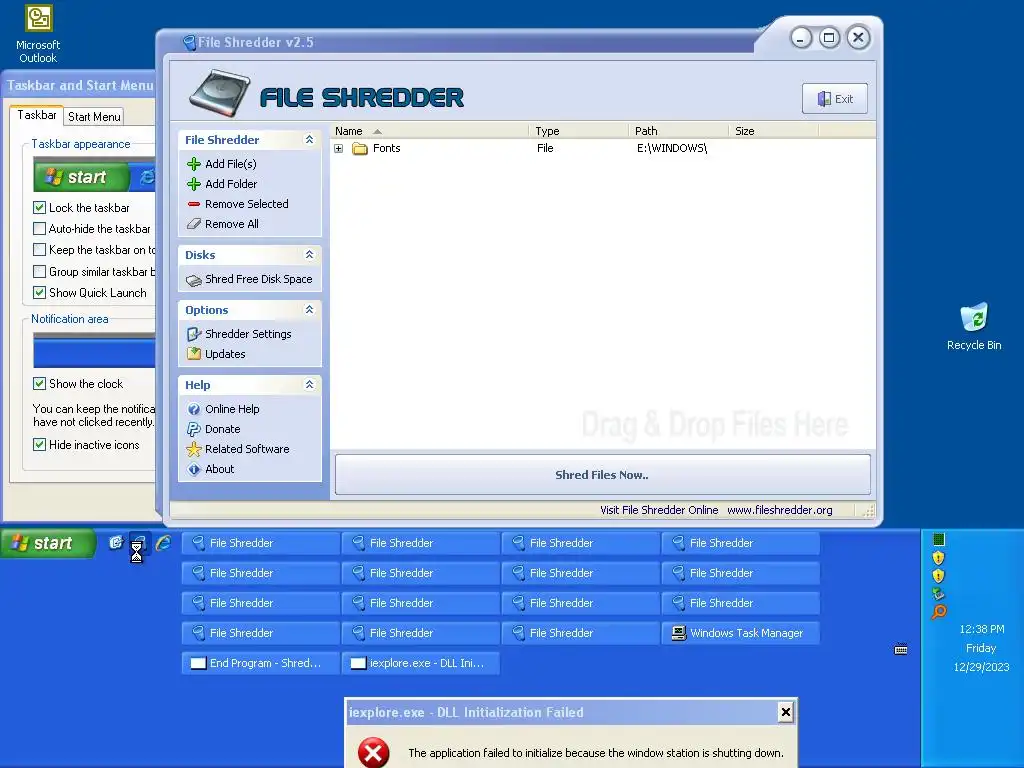This screenshot has width=1024, height=768.
Task: Enable Group similar taskbar buttons checkbox
Action: [39, 272]
